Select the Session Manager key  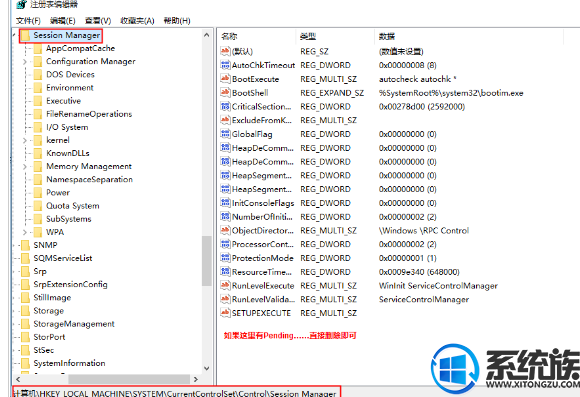click(x=67, y=36)
